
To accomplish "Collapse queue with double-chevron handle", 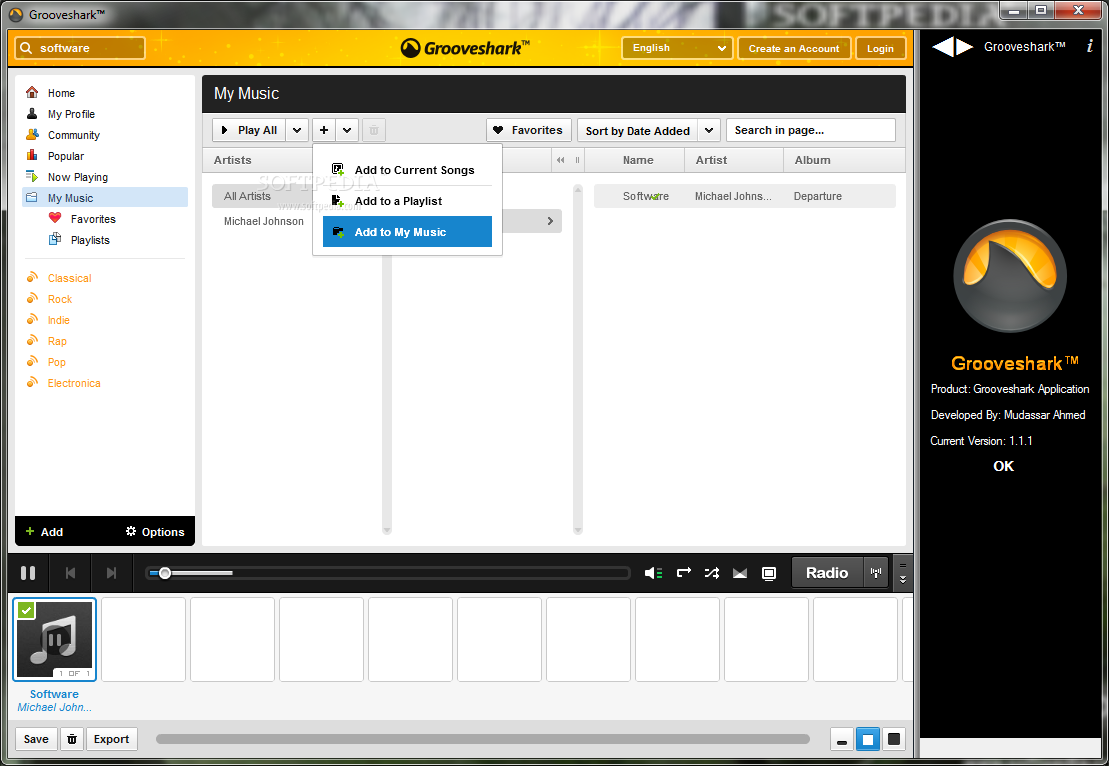I will click(902, 573).
